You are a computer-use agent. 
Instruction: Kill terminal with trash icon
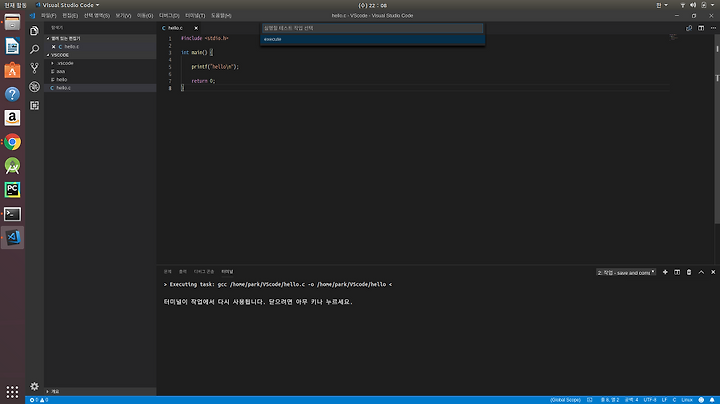pos(689,272)
